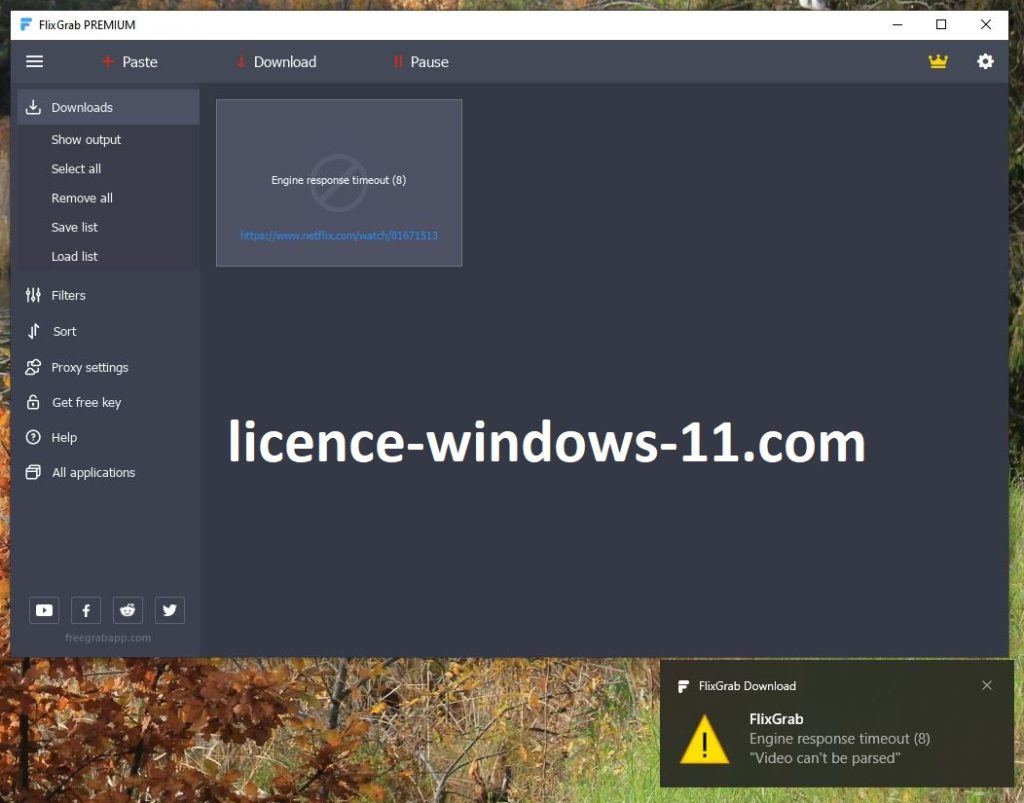Pause downloads from the toolbar
1024x803 pixels.
(x=421, y=62)
